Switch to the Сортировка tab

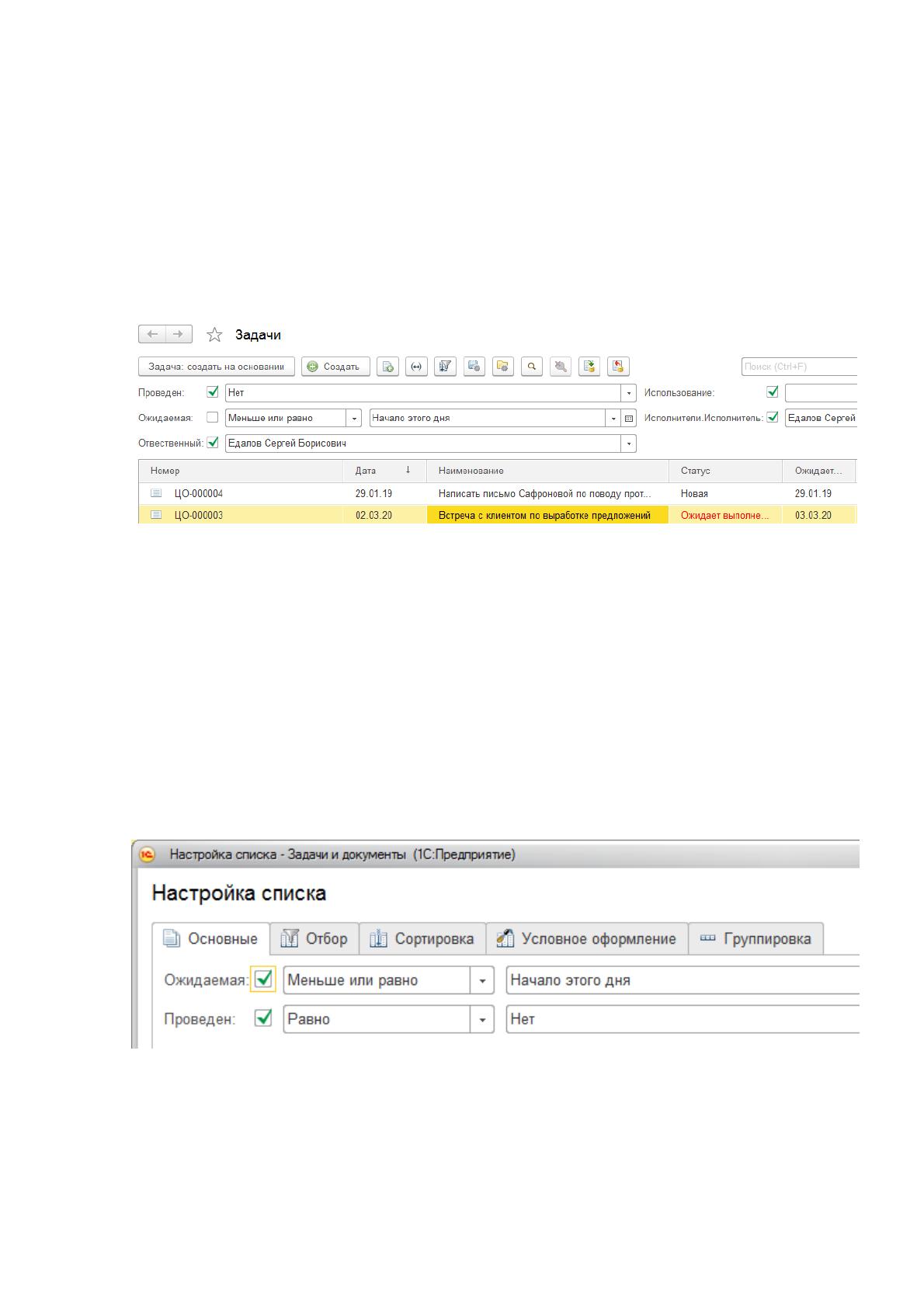pos(422,938)
